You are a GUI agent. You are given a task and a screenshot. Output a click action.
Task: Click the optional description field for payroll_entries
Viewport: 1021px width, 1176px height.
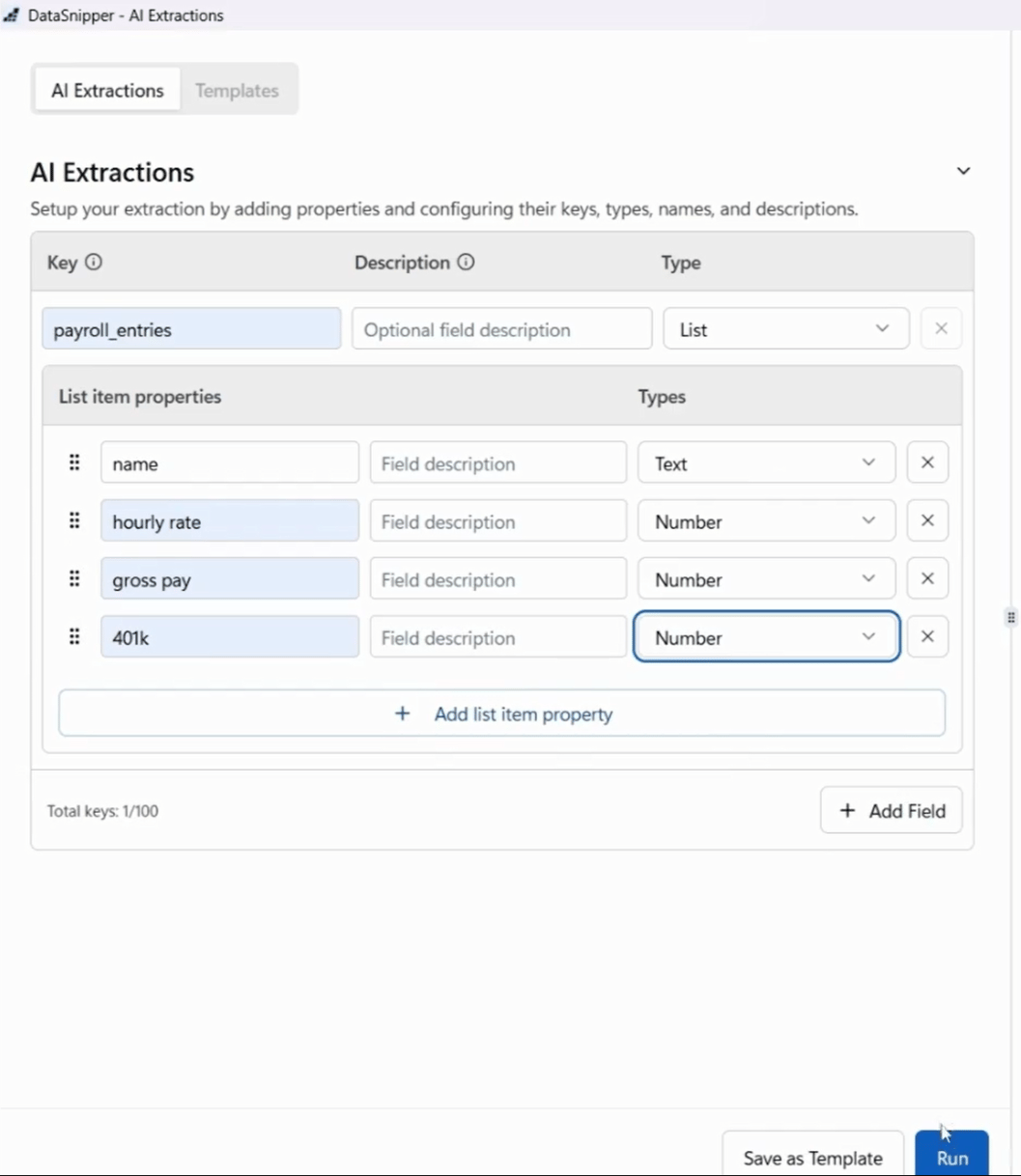[x=501, y=328]
